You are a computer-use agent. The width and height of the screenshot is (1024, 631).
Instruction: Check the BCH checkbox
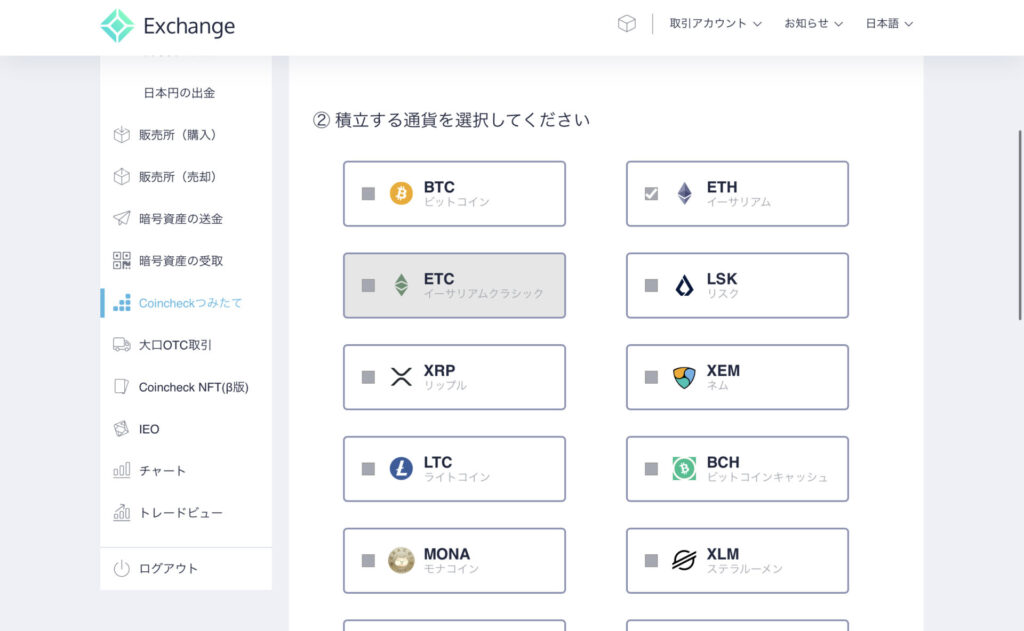pos(651,469)
